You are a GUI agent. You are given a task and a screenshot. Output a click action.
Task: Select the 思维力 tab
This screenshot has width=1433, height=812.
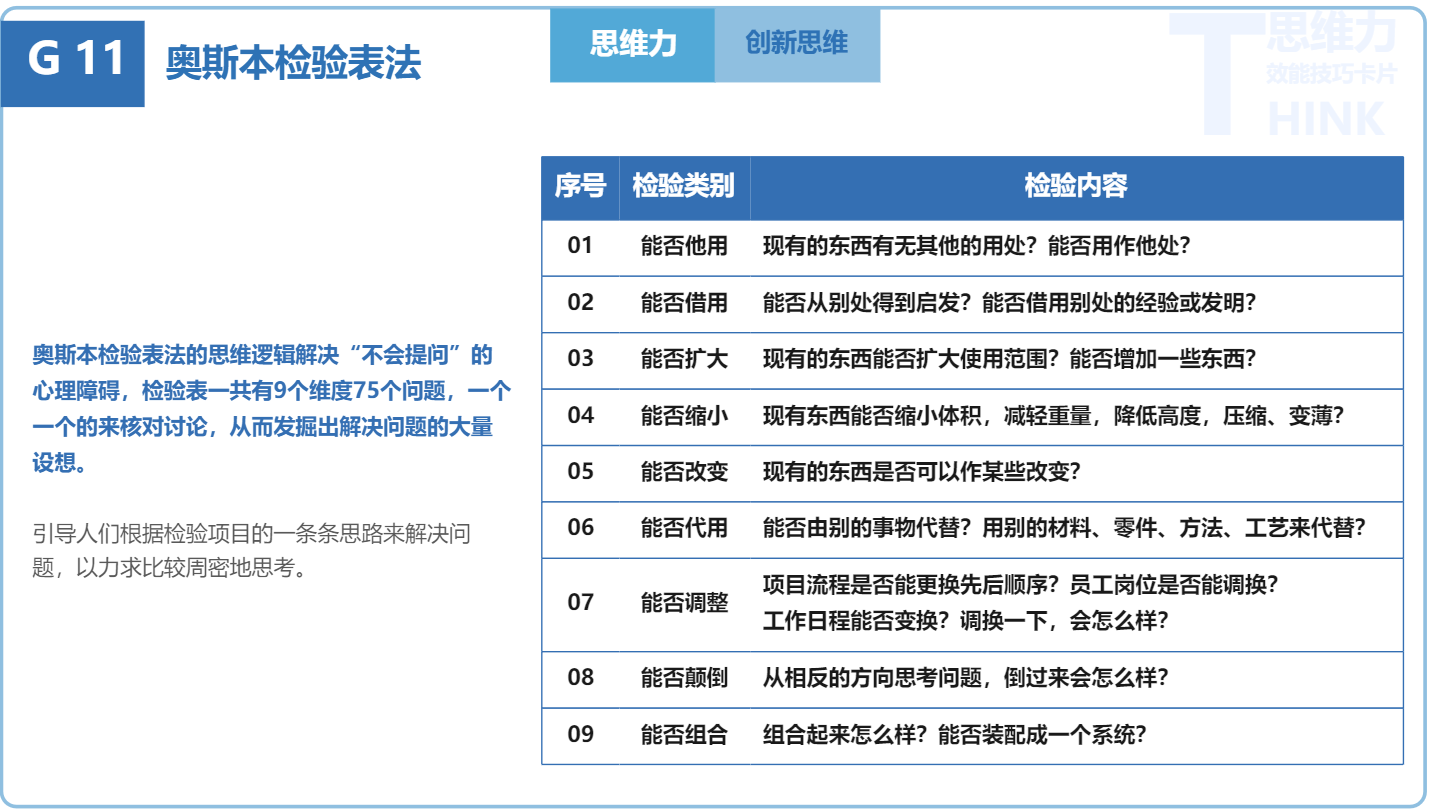[633, 44]
